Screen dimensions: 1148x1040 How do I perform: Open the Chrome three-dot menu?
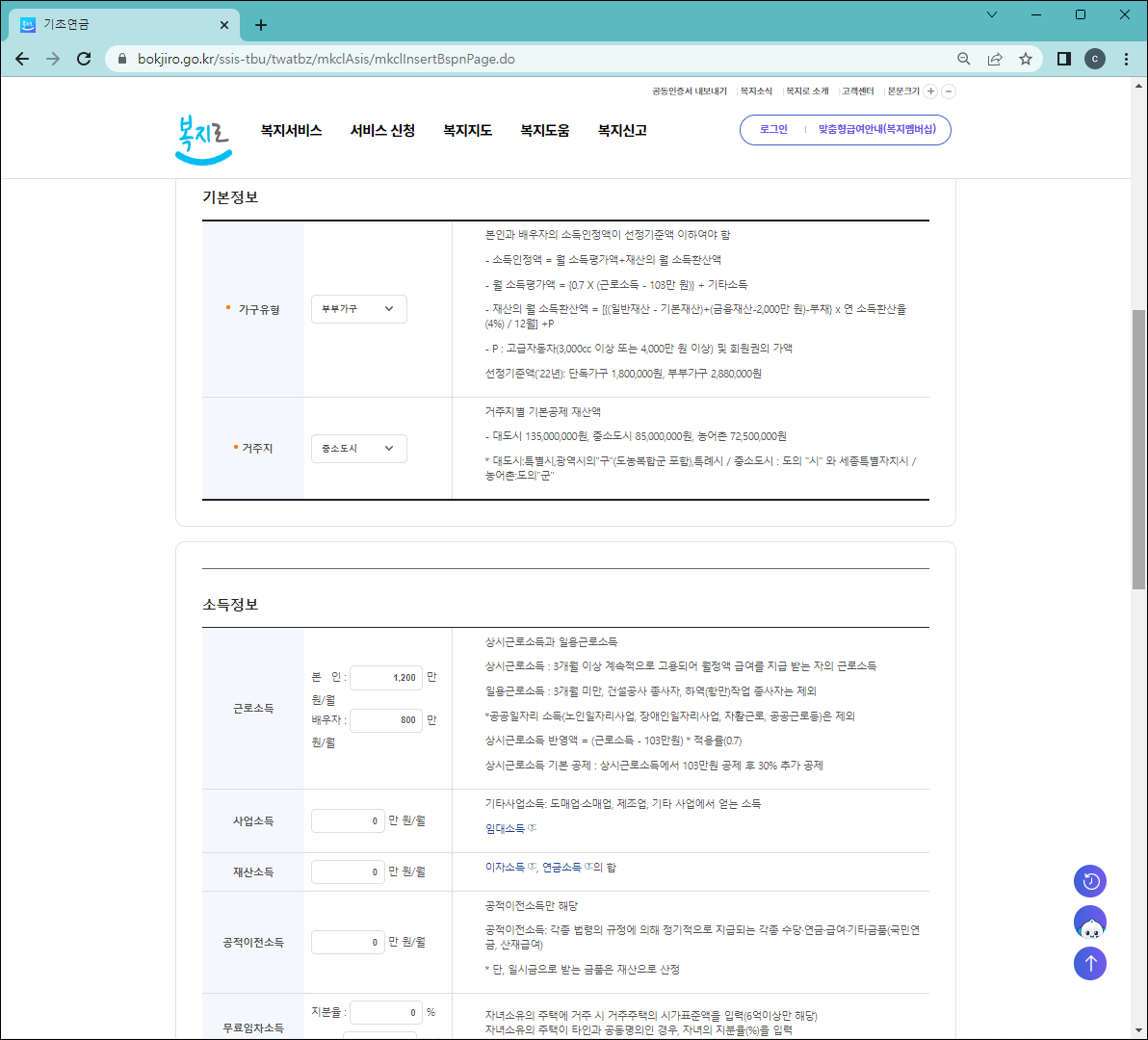[x=1126, y=58]
